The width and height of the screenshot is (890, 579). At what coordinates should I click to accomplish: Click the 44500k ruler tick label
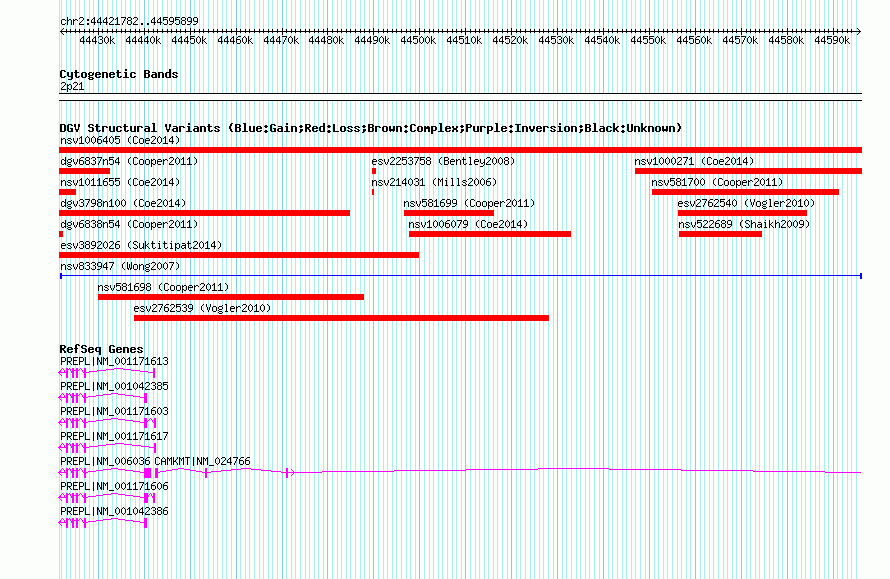(x=418, y=40)
